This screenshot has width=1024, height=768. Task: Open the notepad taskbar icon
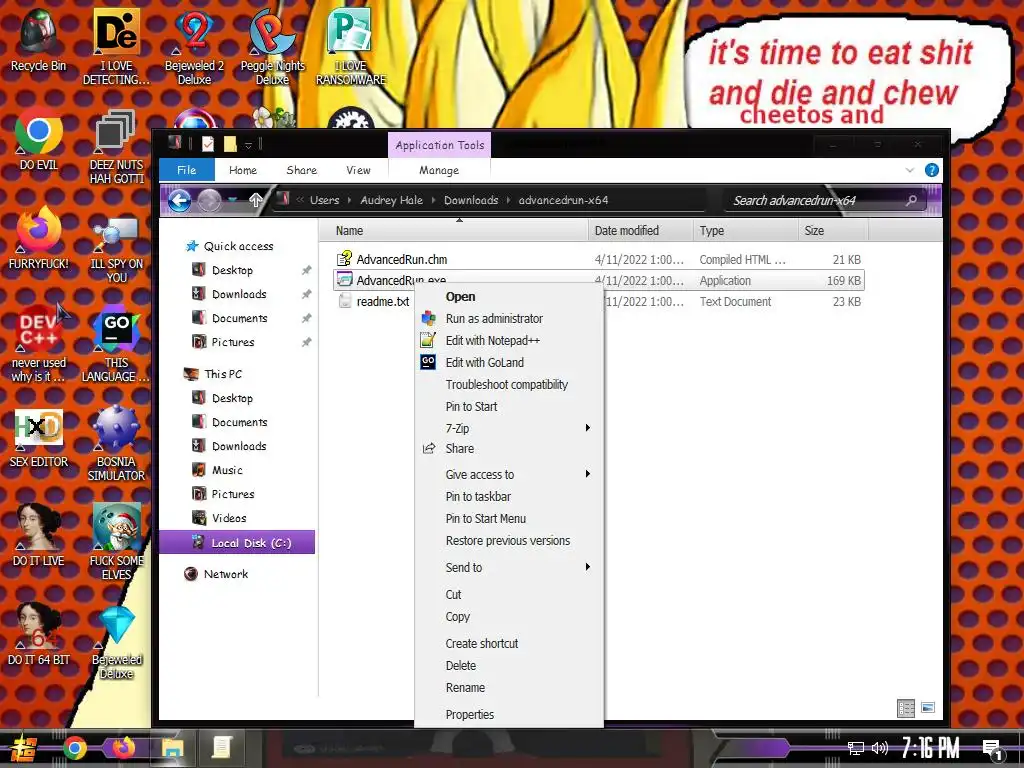[221, 748]
